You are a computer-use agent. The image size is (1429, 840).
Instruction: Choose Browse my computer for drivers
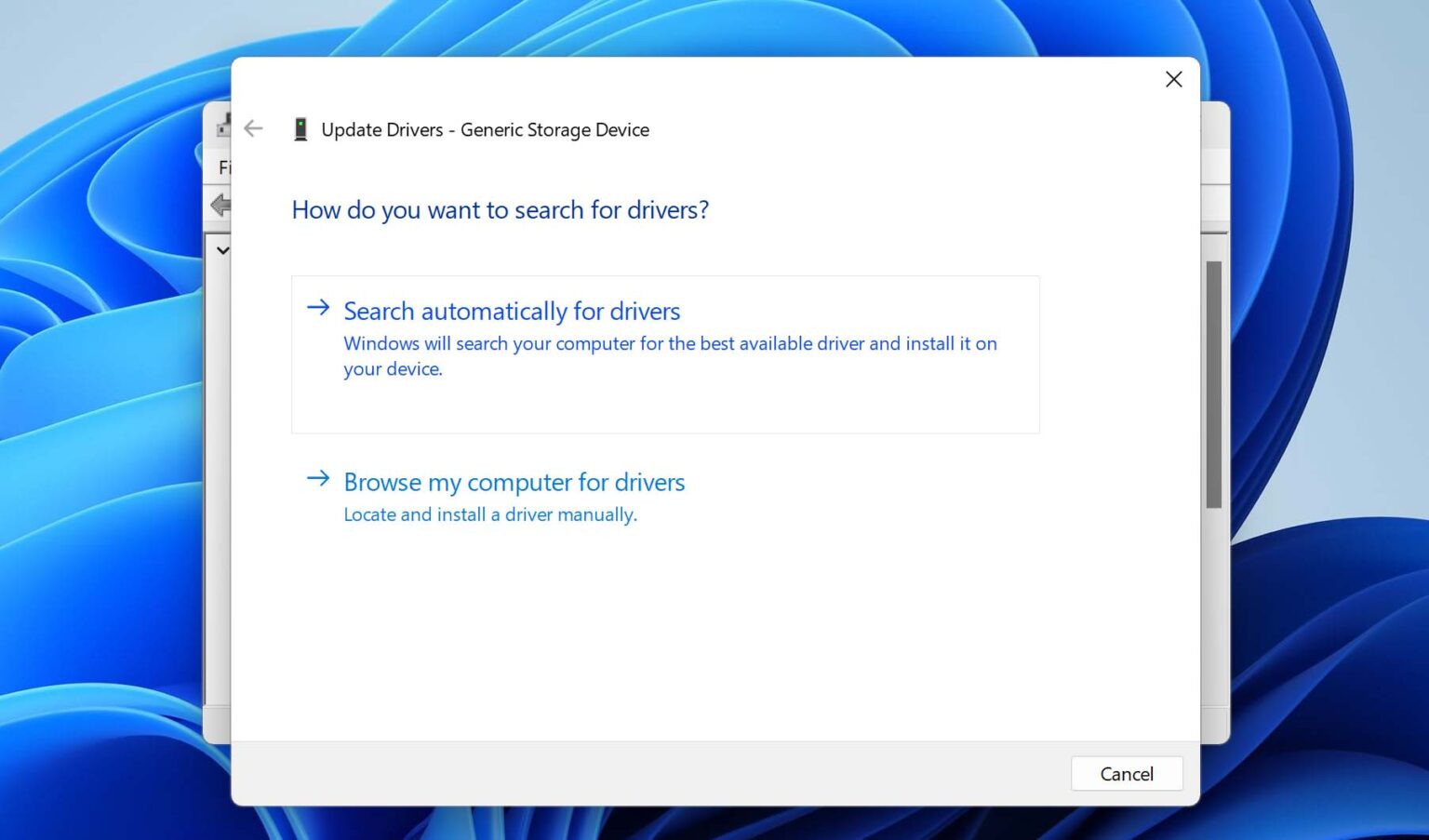coord(514,482)
